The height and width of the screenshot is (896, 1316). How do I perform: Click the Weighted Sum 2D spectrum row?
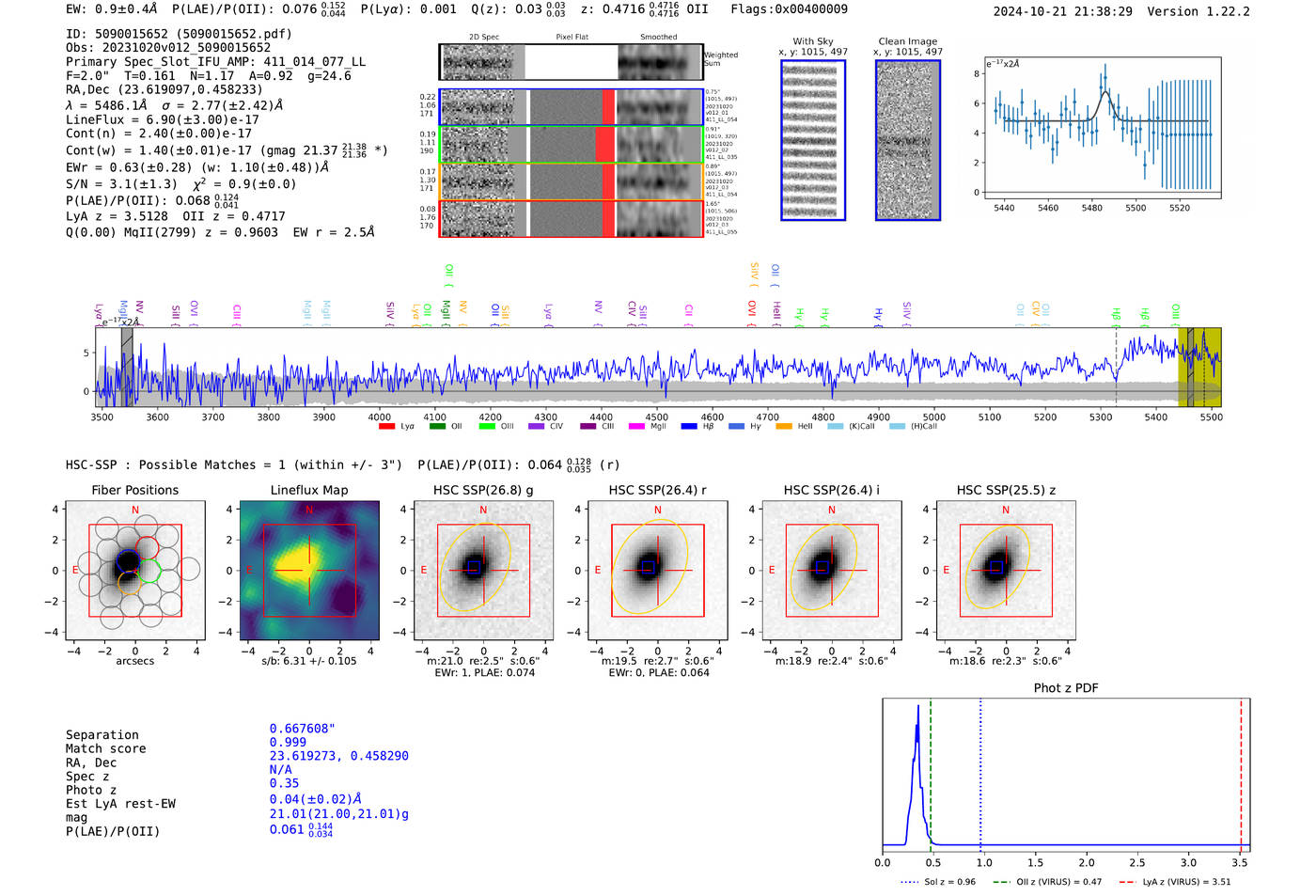pyautogui.click(x=572, y=62)
